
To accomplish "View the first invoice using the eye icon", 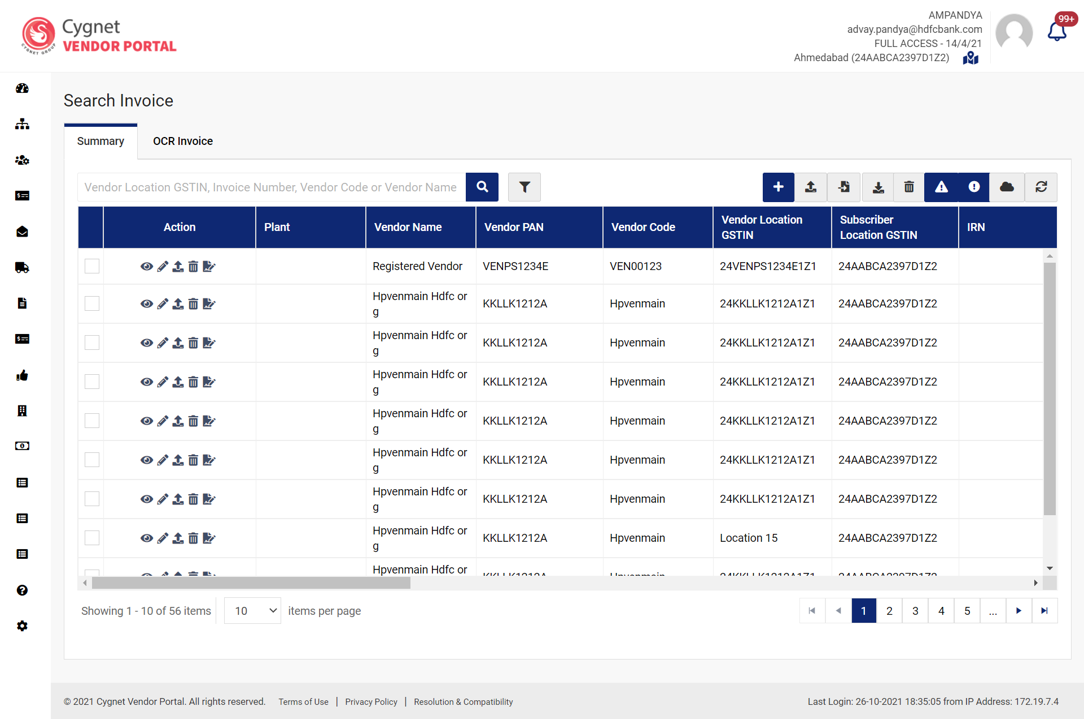I will point(146,266).
